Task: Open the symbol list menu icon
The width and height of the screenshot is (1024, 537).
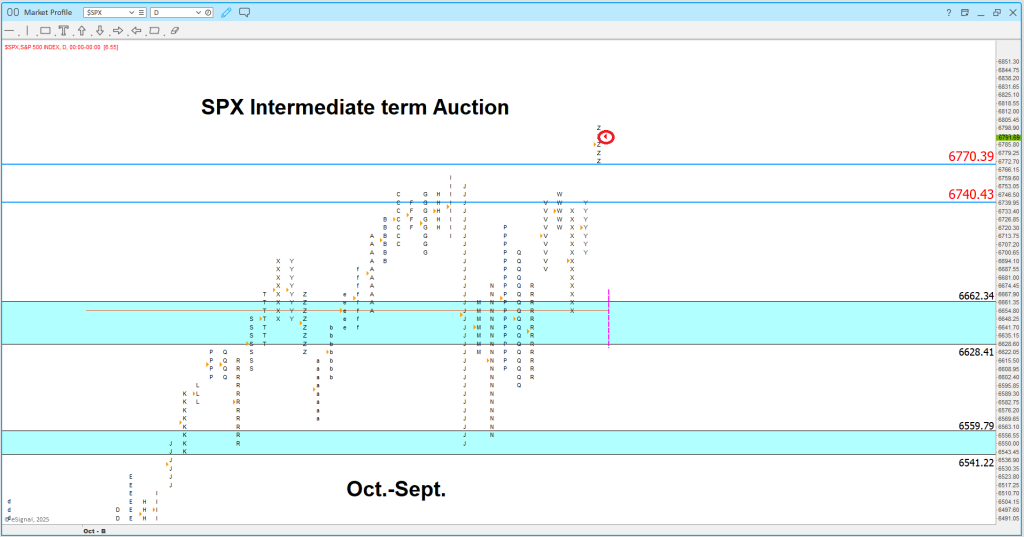Action: pos(141,12)
